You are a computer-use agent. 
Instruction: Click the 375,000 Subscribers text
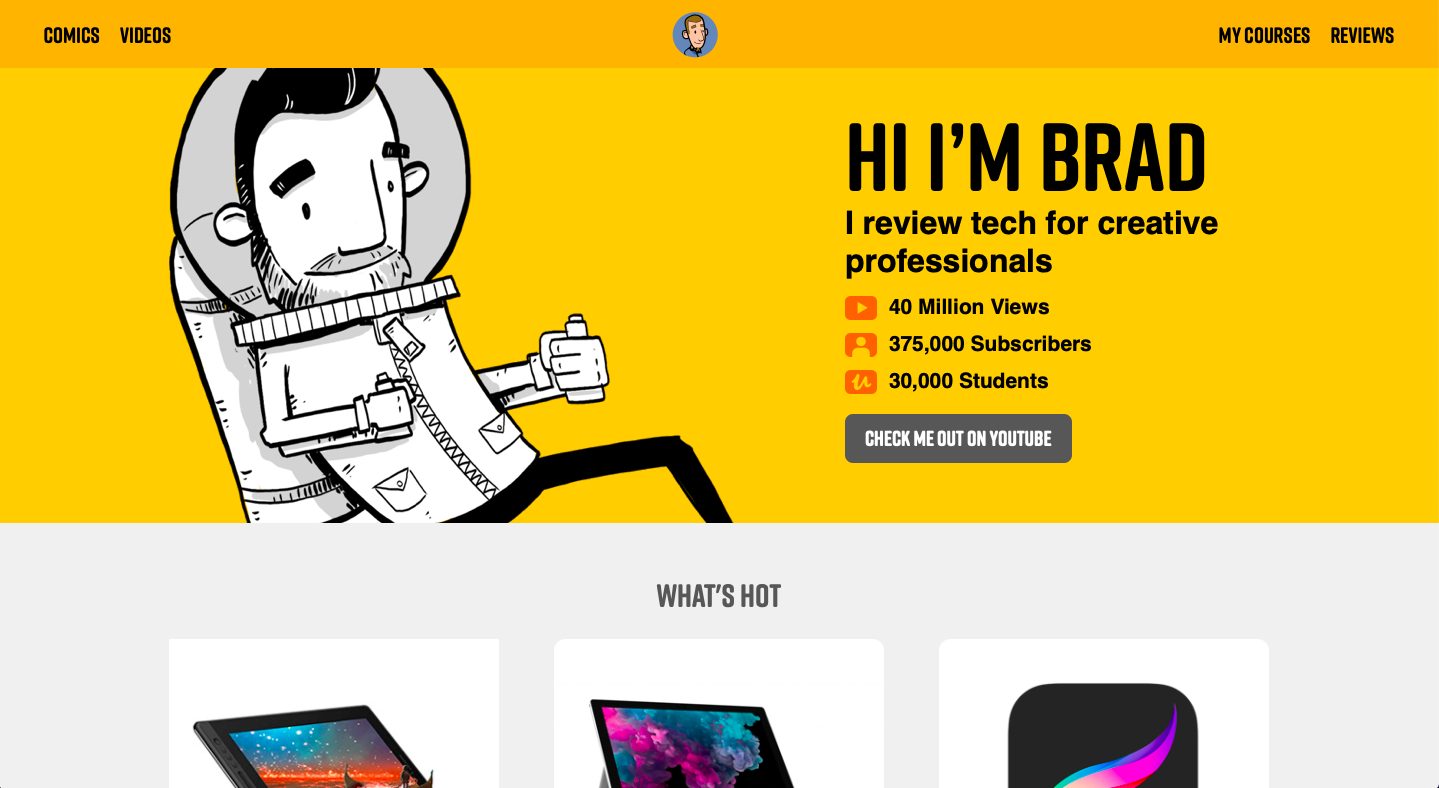point(990,344)
